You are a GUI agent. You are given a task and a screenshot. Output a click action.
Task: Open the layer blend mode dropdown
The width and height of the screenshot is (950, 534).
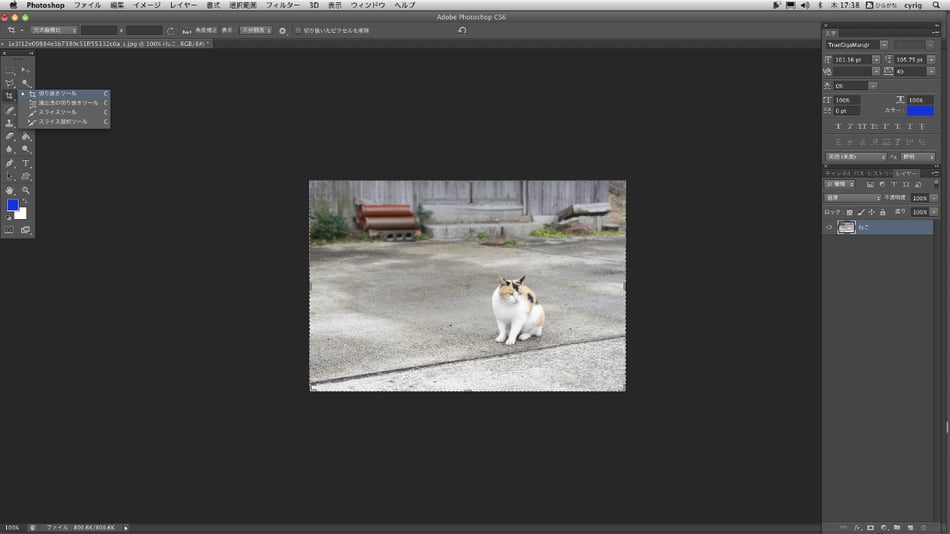(x=852, y=198)
